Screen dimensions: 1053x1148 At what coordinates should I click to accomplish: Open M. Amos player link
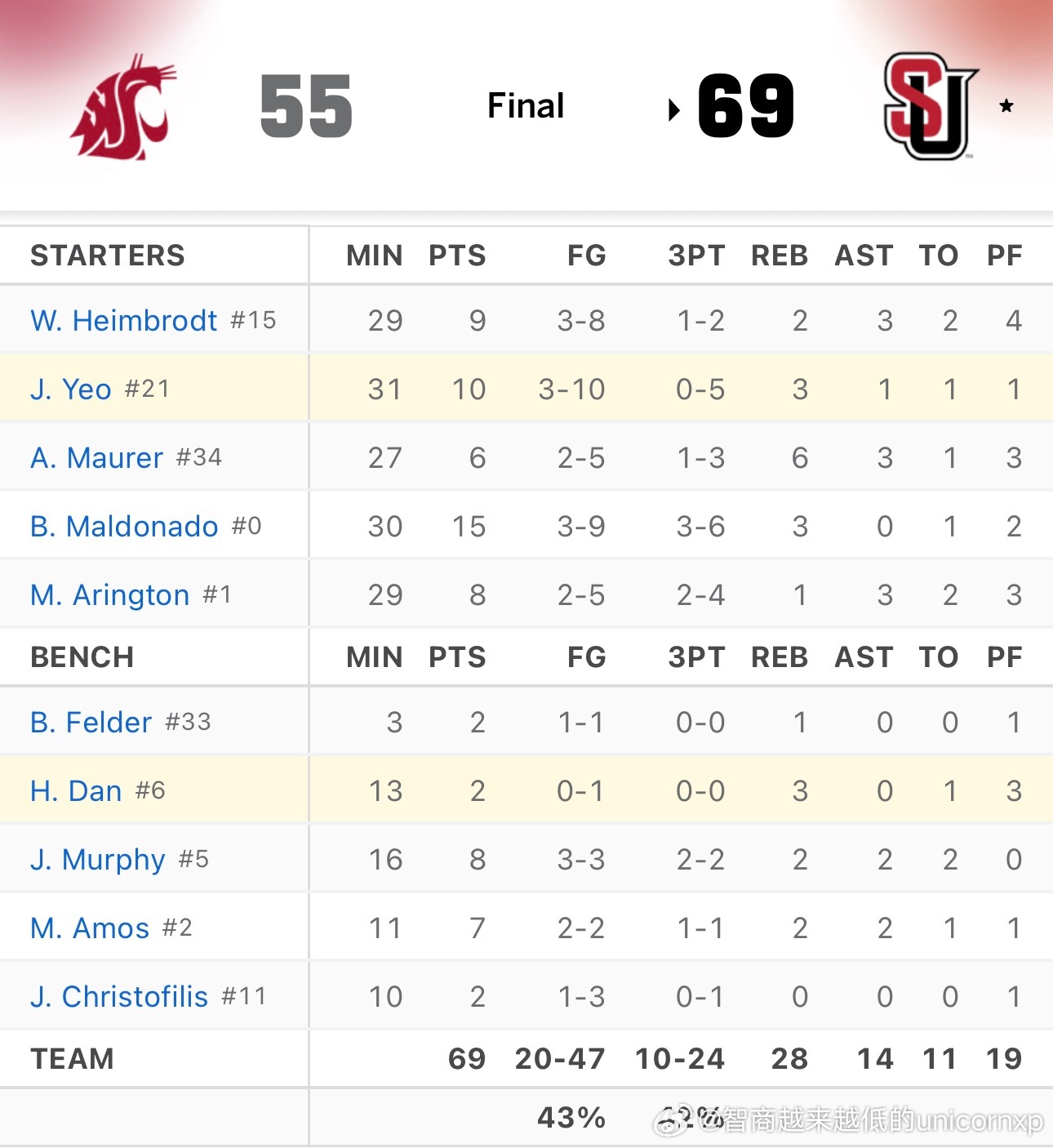[90, 928]
